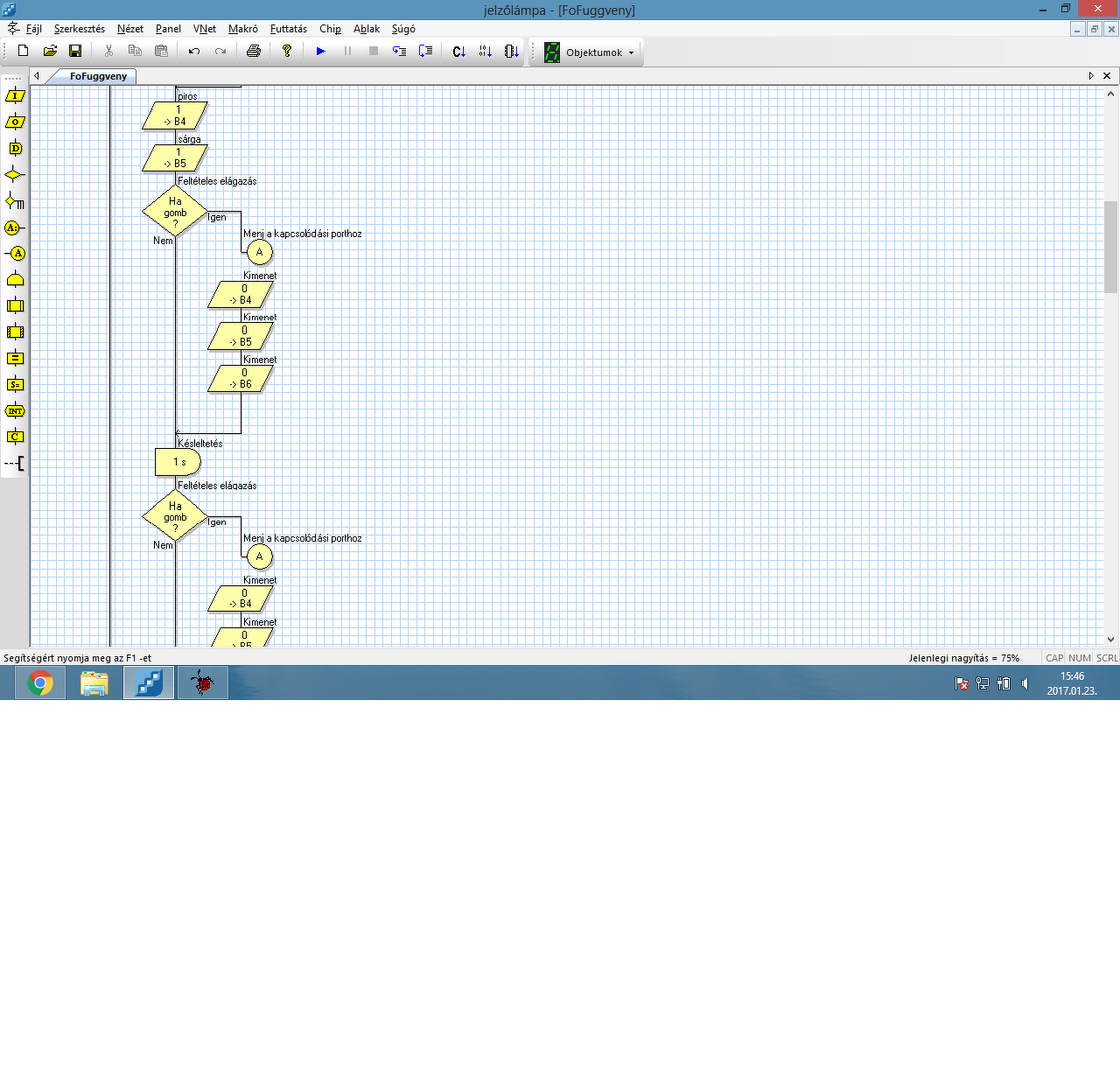Open the Futtatás menu
The width and height of the screenshot is (1120, 1092).
(289, 29)
